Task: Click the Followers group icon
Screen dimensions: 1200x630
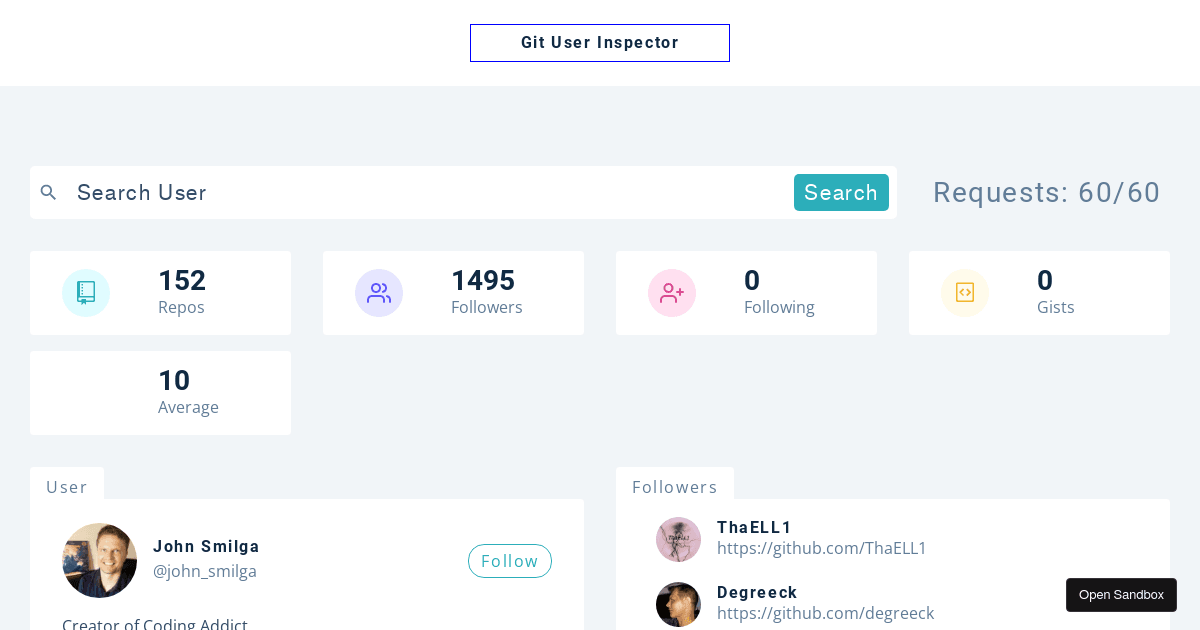Action: 379,292
